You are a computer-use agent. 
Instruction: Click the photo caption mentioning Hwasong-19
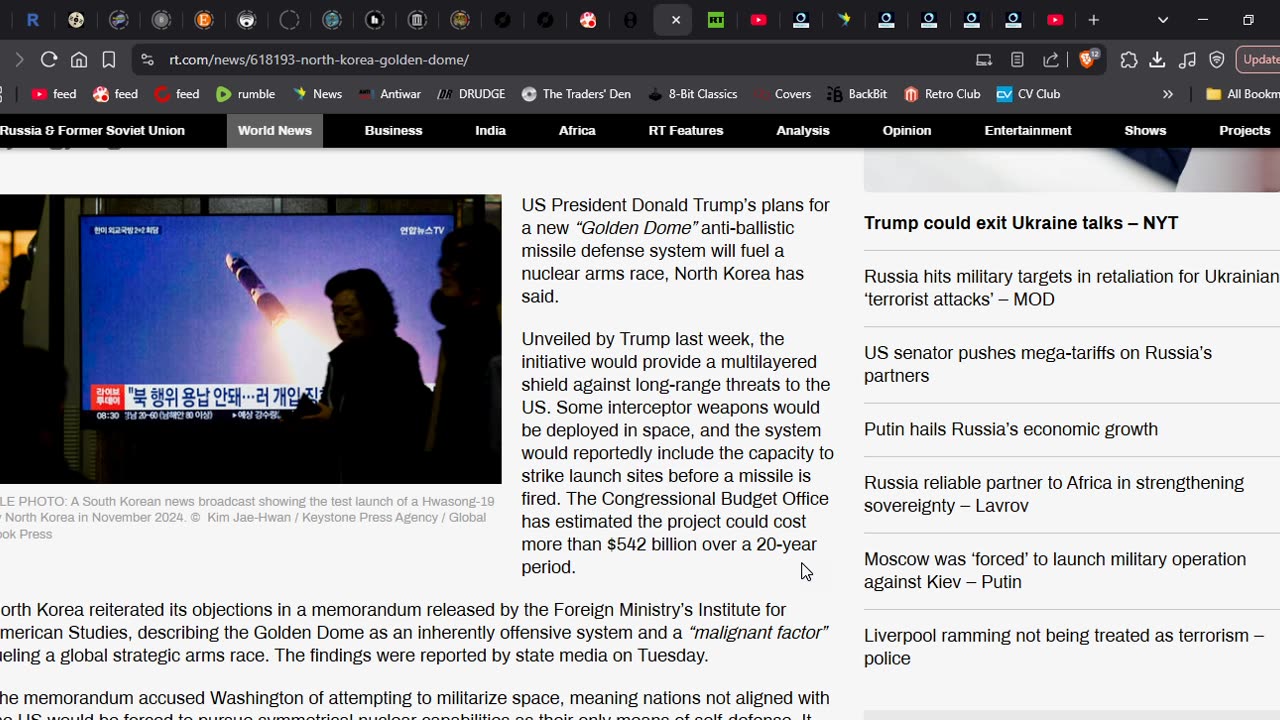click(247, 517)
